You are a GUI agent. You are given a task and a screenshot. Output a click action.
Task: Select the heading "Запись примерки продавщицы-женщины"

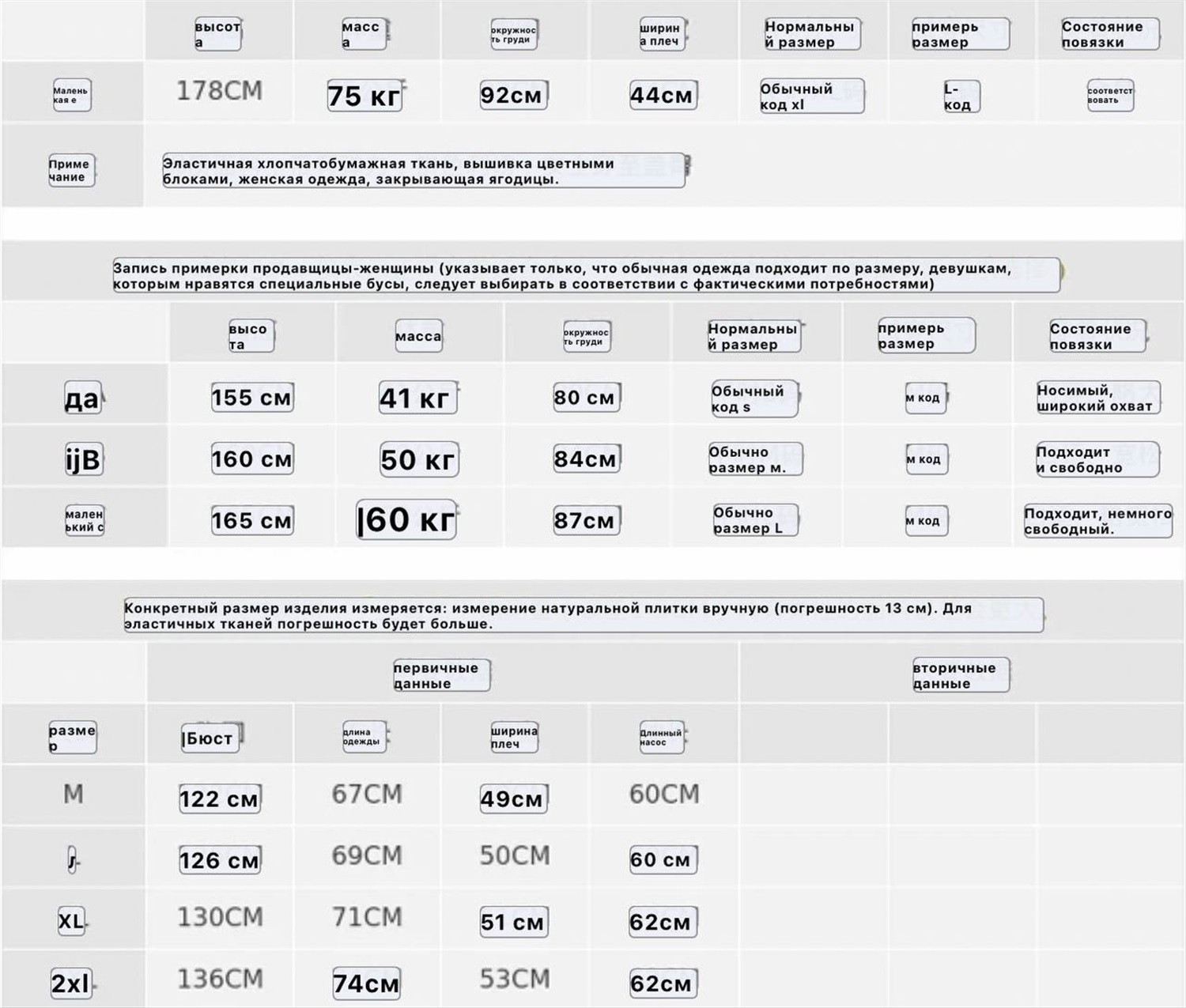click(x=586, y=275)
